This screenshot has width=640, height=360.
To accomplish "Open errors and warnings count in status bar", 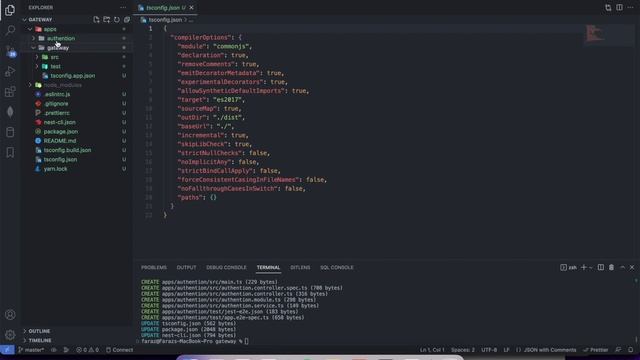I will click(87, 350).
